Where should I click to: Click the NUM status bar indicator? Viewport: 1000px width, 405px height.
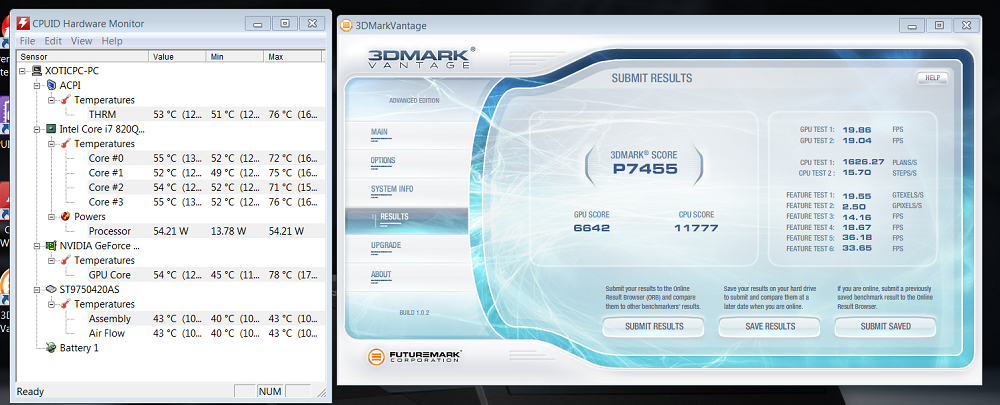pos(270,391)
